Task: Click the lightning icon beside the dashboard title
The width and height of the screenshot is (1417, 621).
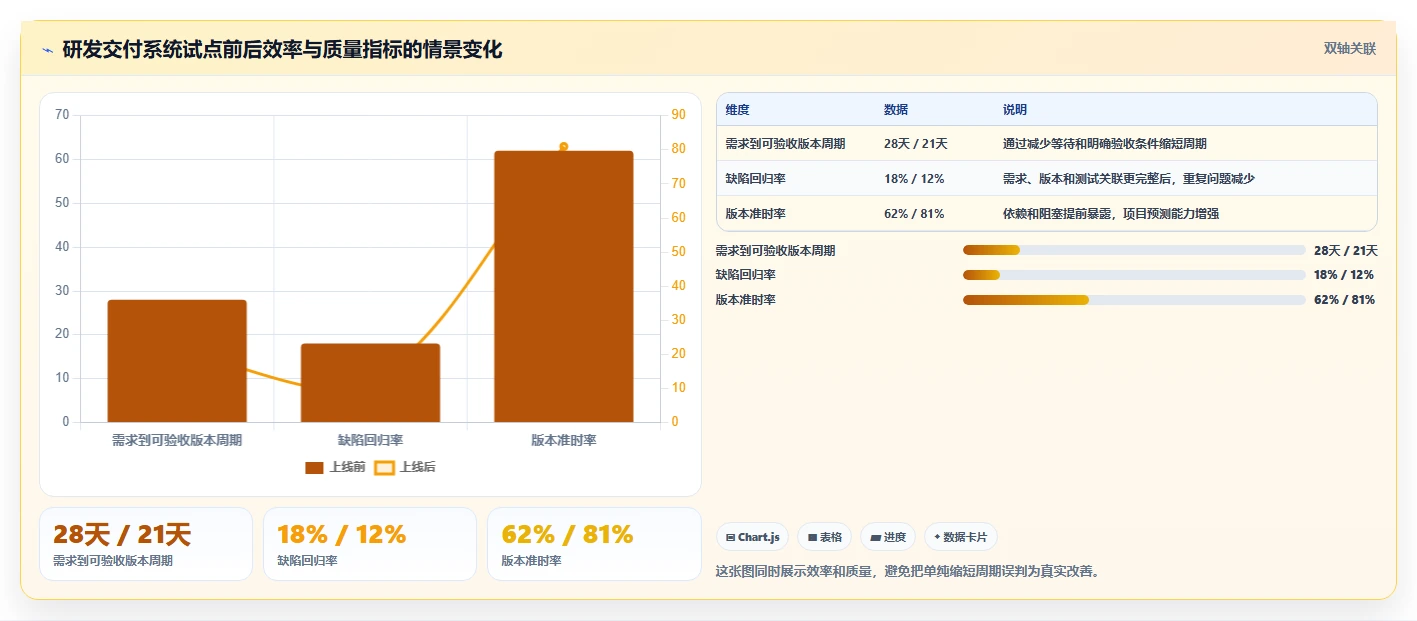Action: click(48, 51)
